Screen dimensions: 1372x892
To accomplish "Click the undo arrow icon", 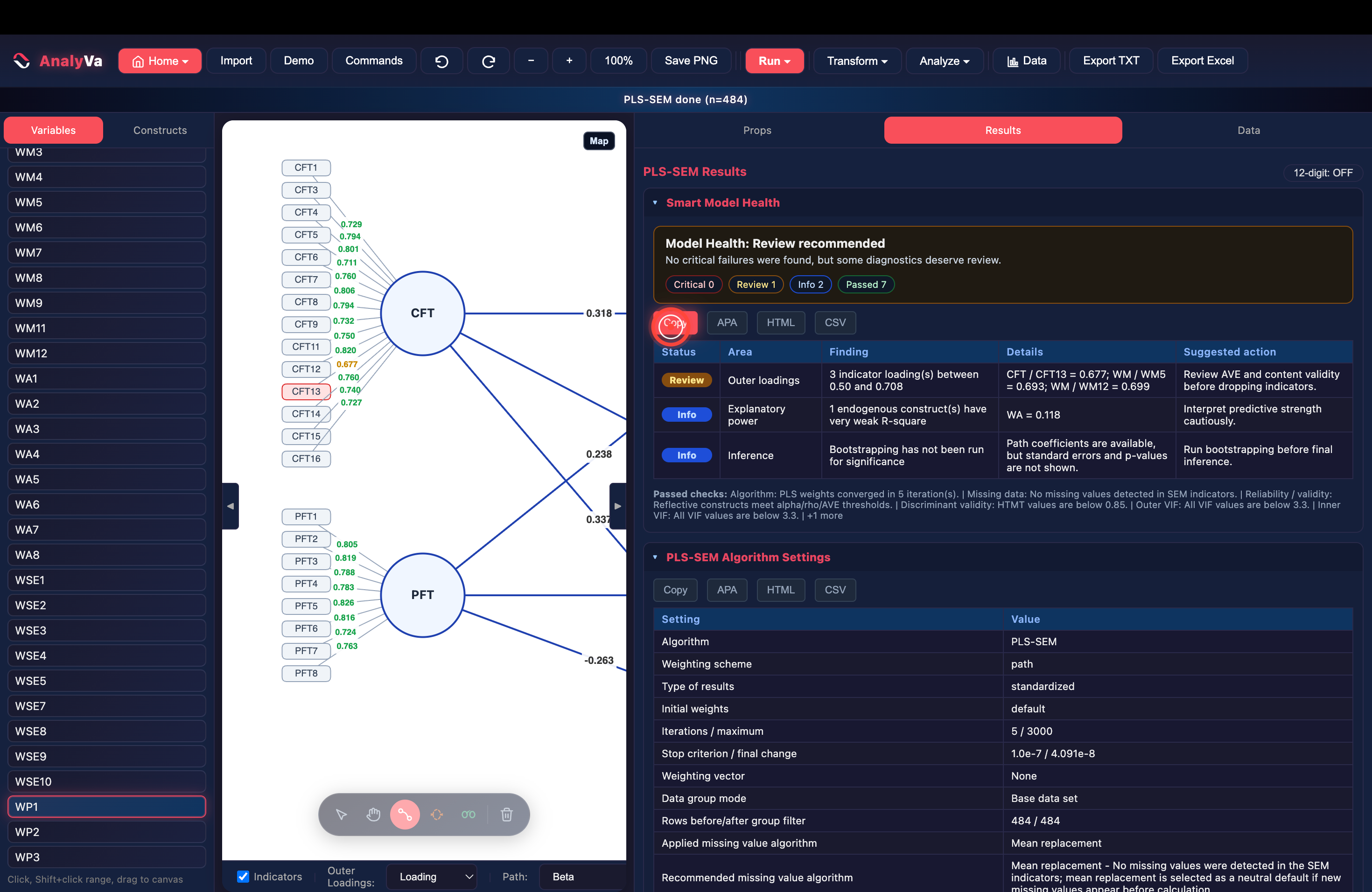I will tap(441, 61).
